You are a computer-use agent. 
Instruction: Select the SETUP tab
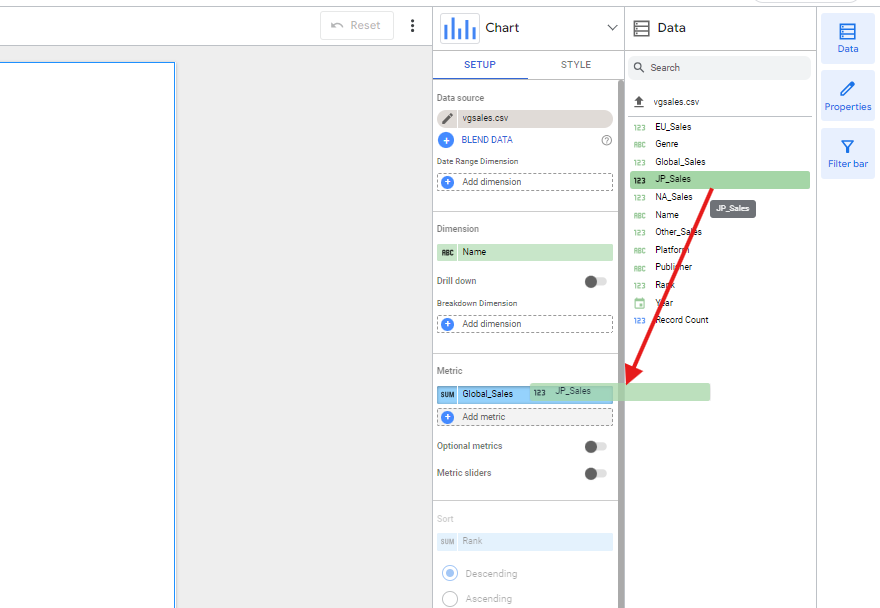[x=480, y=65]
